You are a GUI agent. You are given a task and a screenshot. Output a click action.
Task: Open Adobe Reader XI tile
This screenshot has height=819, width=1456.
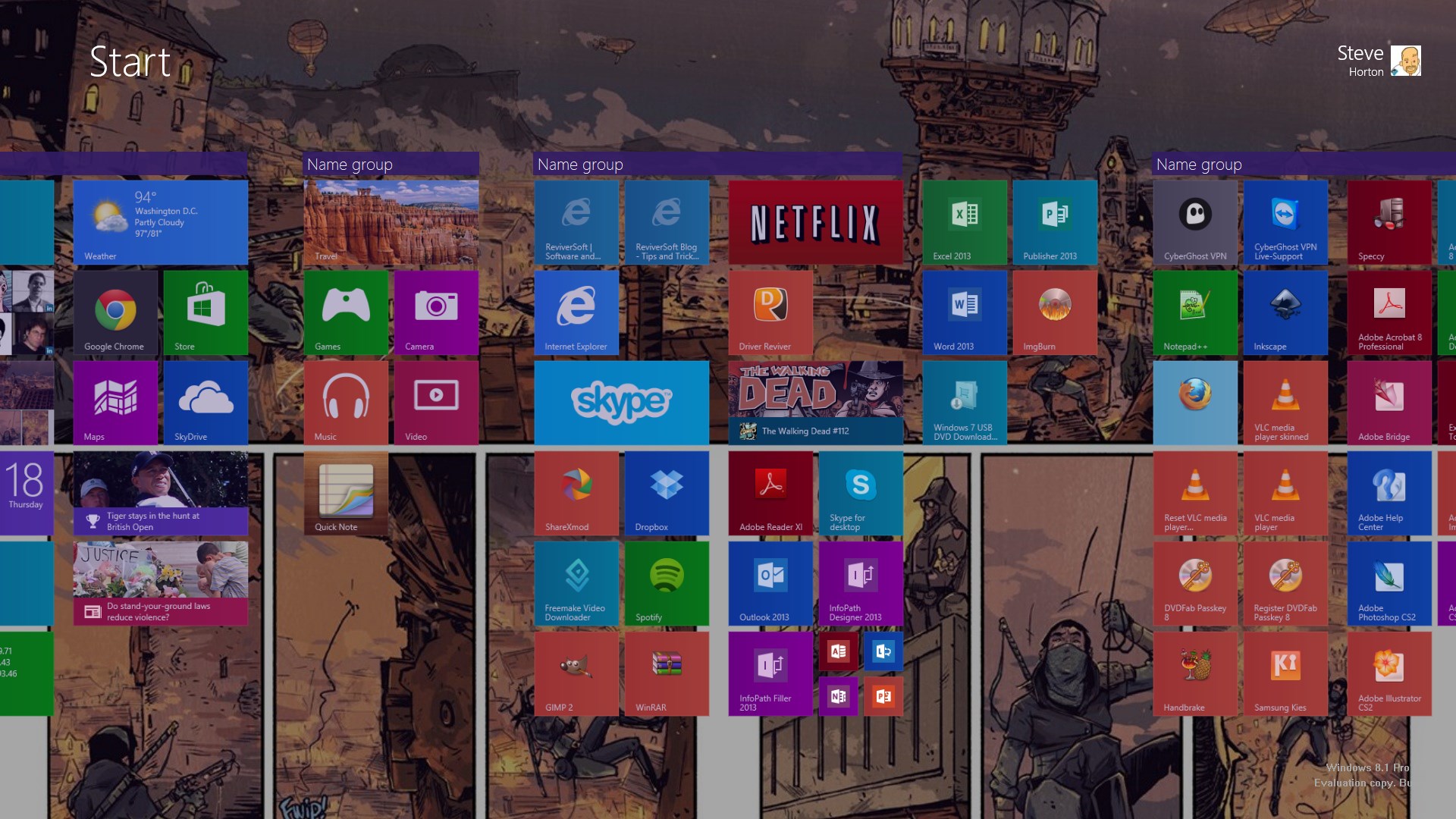pos(770,493)
